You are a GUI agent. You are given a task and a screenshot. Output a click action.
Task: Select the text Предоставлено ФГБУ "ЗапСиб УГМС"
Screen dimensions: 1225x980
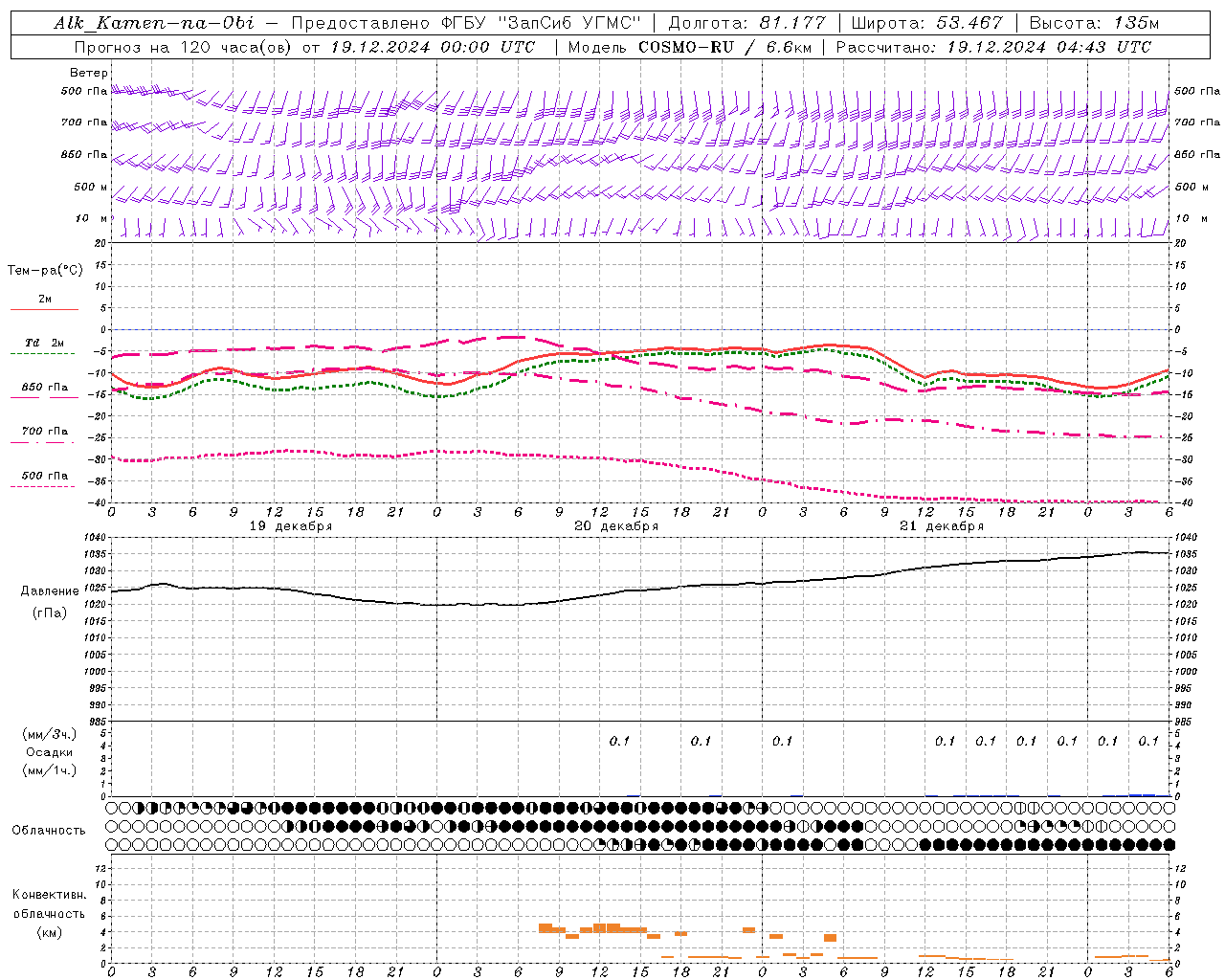click(x=465, y=23)
